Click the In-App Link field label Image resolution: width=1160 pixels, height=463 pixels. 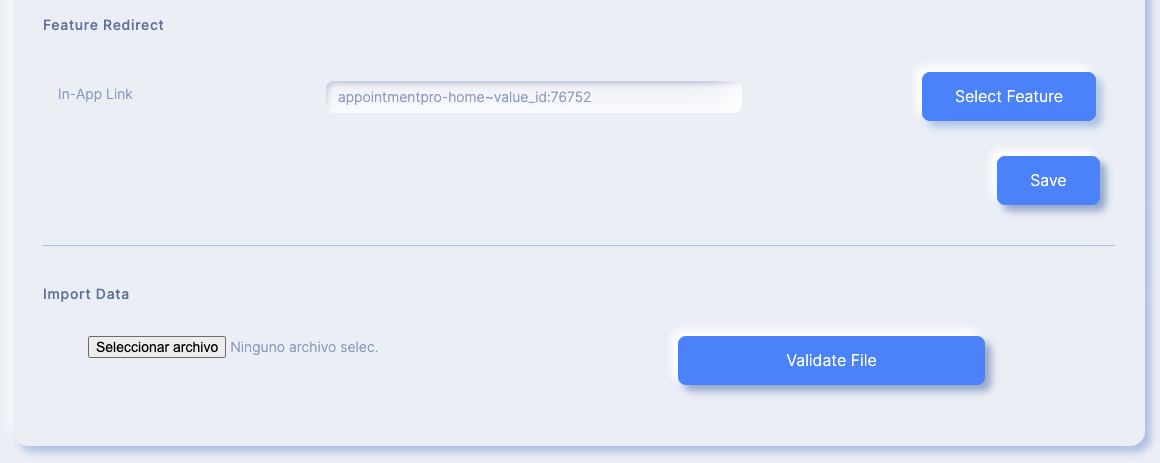pos(95,94)
